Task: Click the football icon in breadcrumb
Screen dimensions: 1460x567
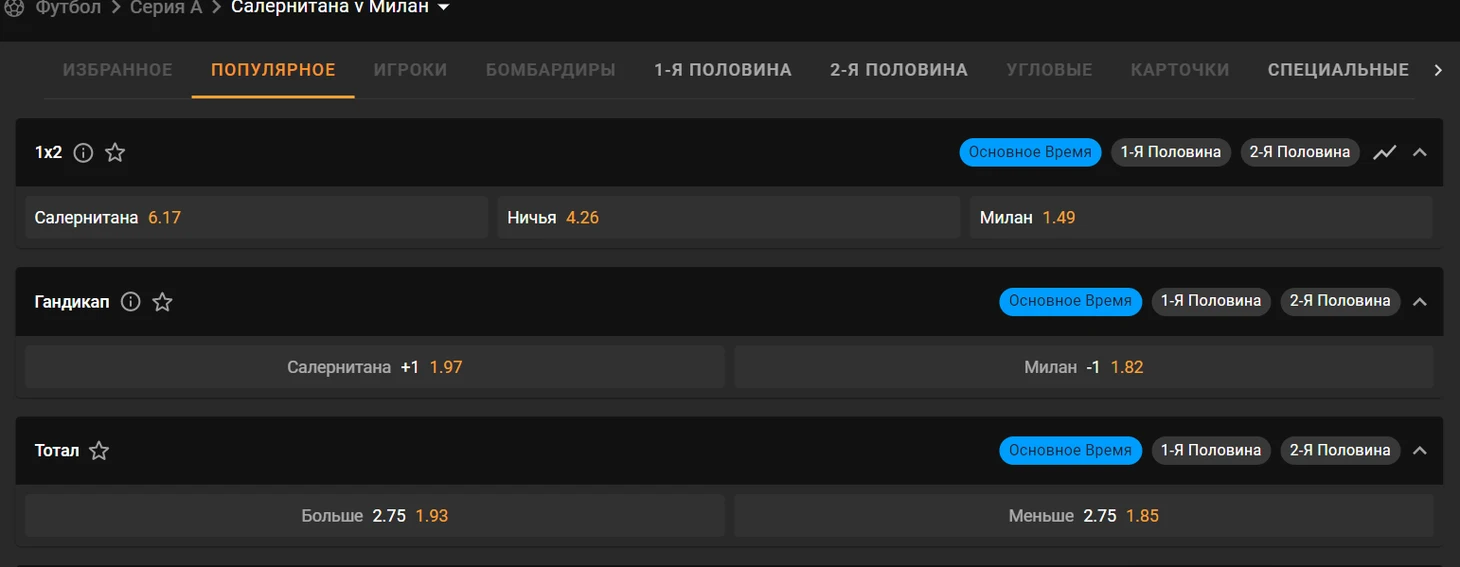Action: [x=14, y=8]
